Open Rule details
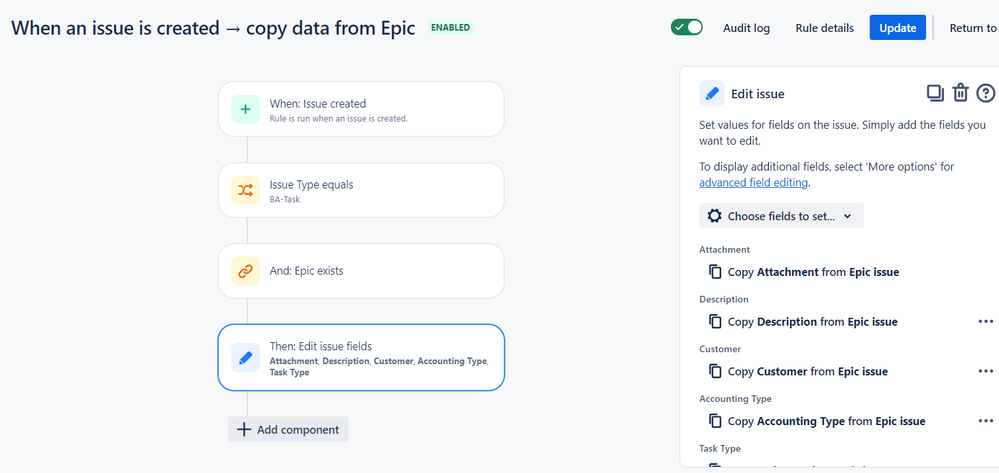This screenshot has height=473, width=999. pyautogui.click(x=824, y=28)
